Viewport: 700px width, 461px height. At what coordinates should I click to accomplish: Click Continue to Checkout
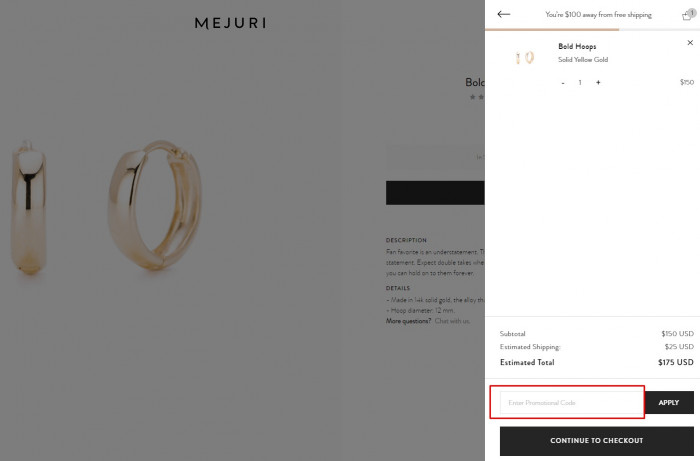coord(596,440)
